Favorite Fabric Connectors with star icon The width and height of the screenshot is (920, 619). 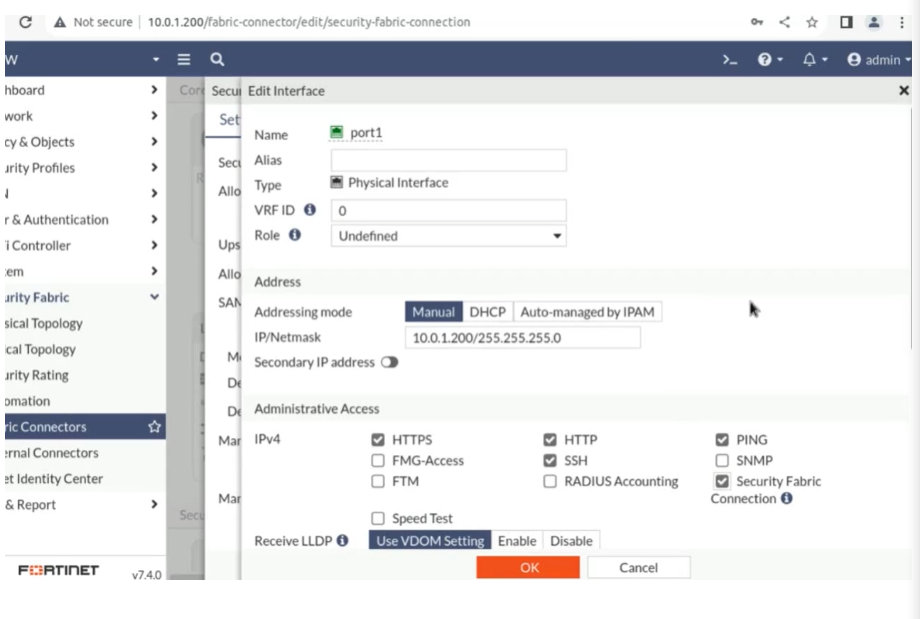[154, 427]
